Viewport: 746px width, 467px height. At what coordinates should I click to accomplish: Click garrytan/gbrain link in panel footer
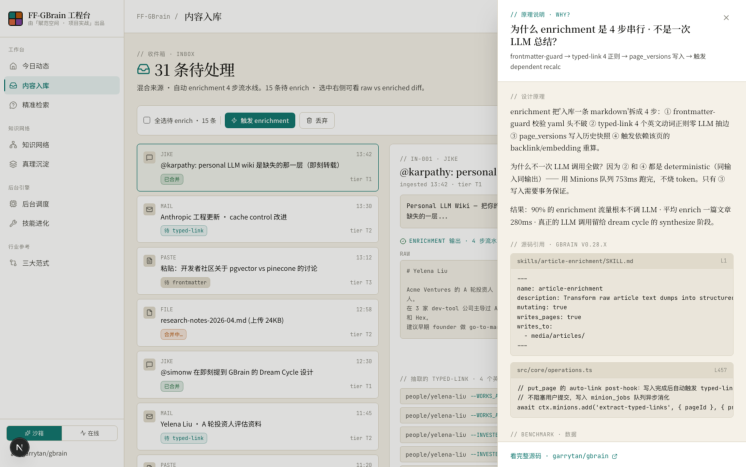tap(580, 456)
